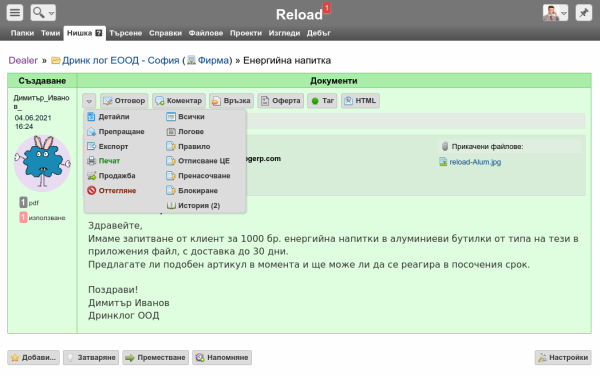Click the help icon on Нишка tab
Screen dimensions: 600x376
click(x=98, y=33)
